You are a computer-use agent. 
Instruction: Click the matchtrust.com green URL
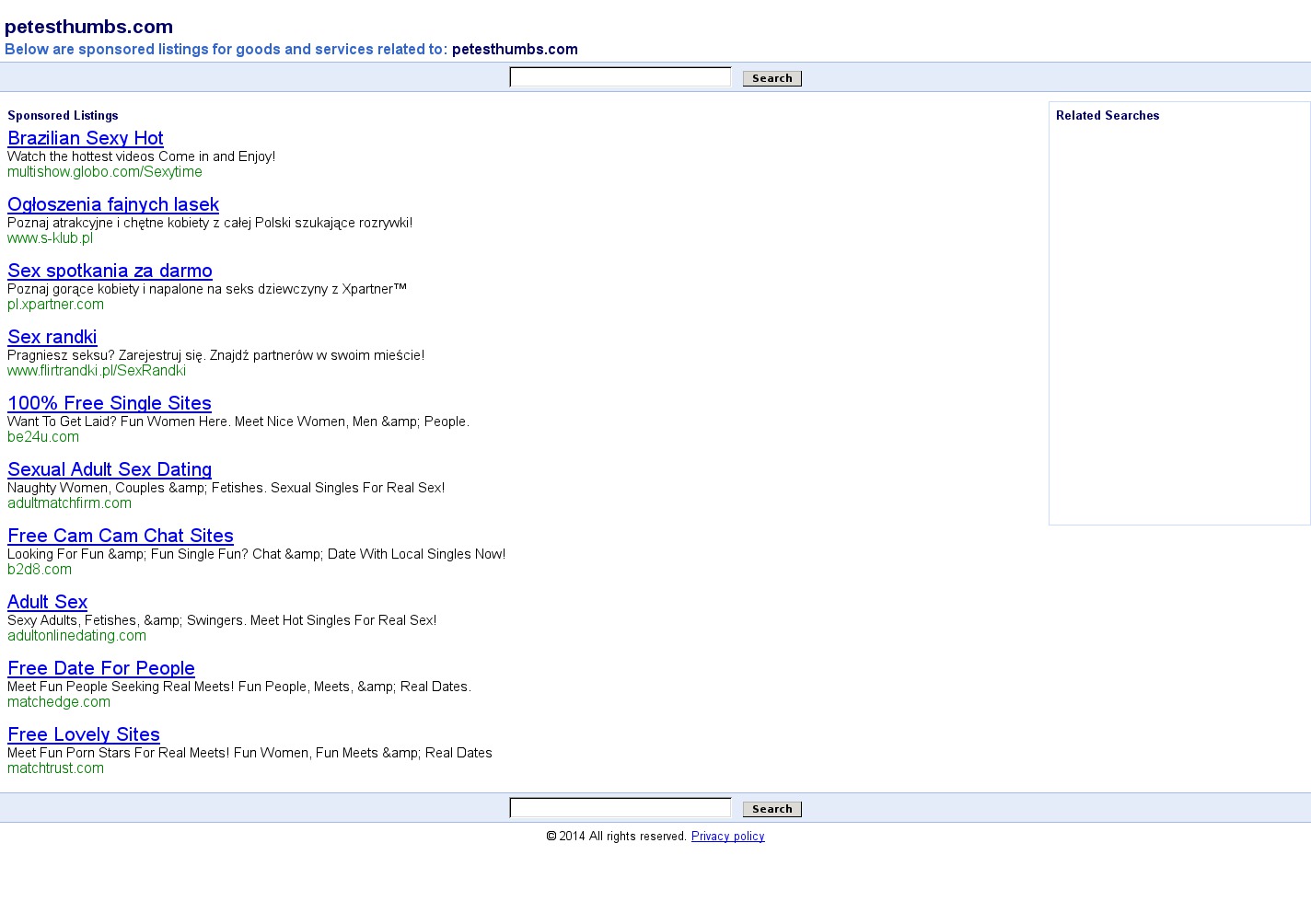pyautogui.click(x=55, y=768)
